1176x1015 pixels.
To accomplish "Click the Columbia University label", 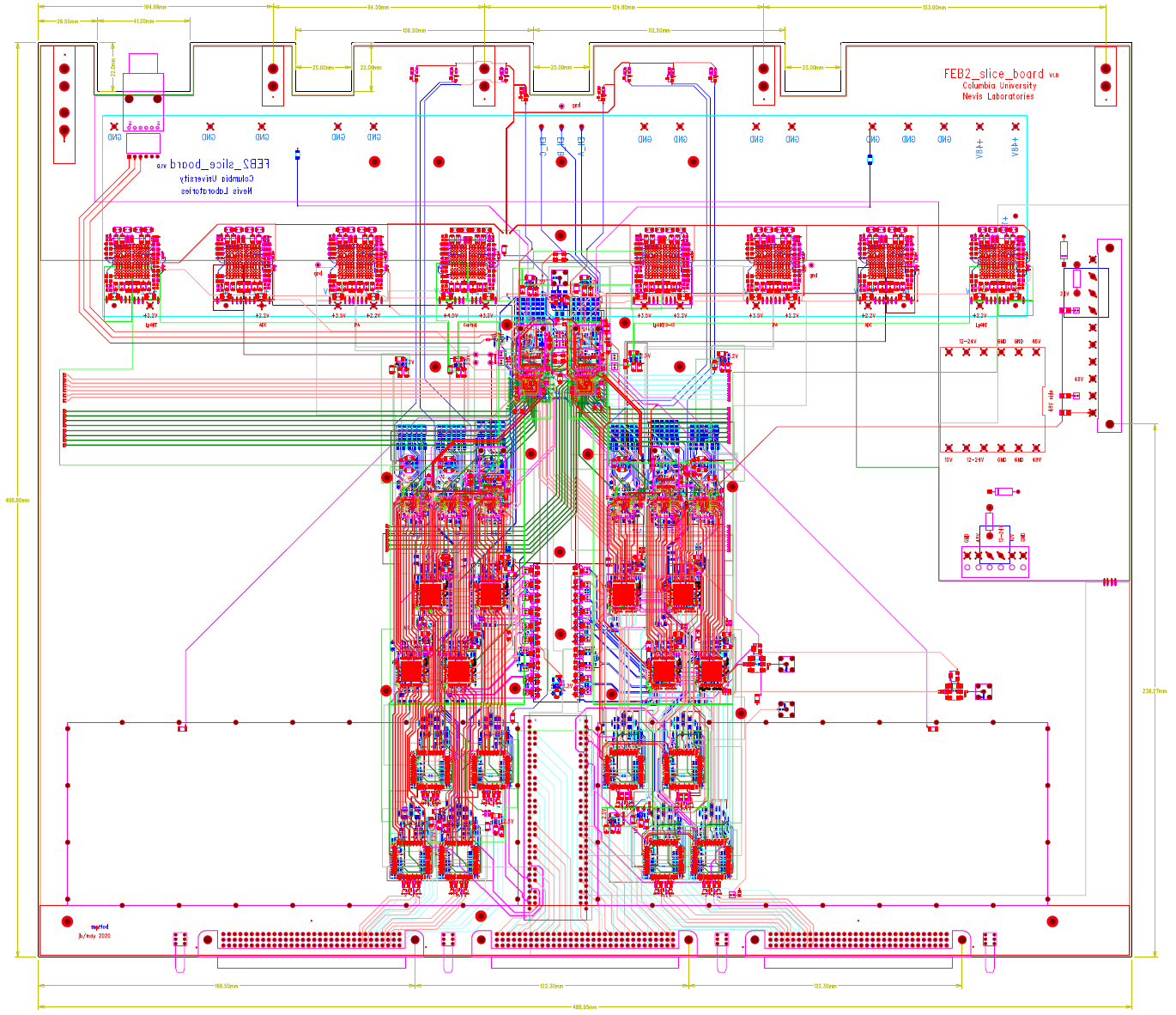I will pos(998,85).
